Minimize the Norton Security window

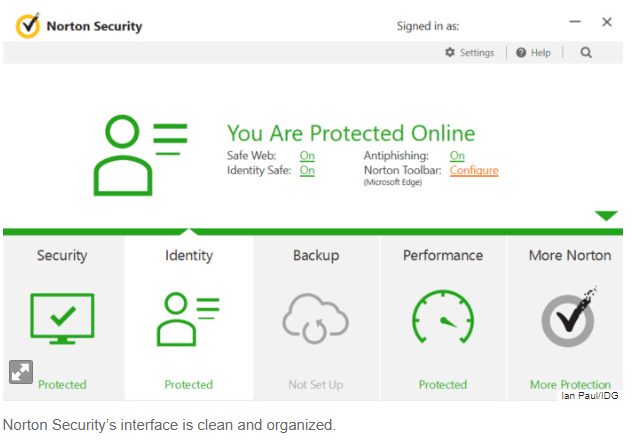click(x=575, y=22)
